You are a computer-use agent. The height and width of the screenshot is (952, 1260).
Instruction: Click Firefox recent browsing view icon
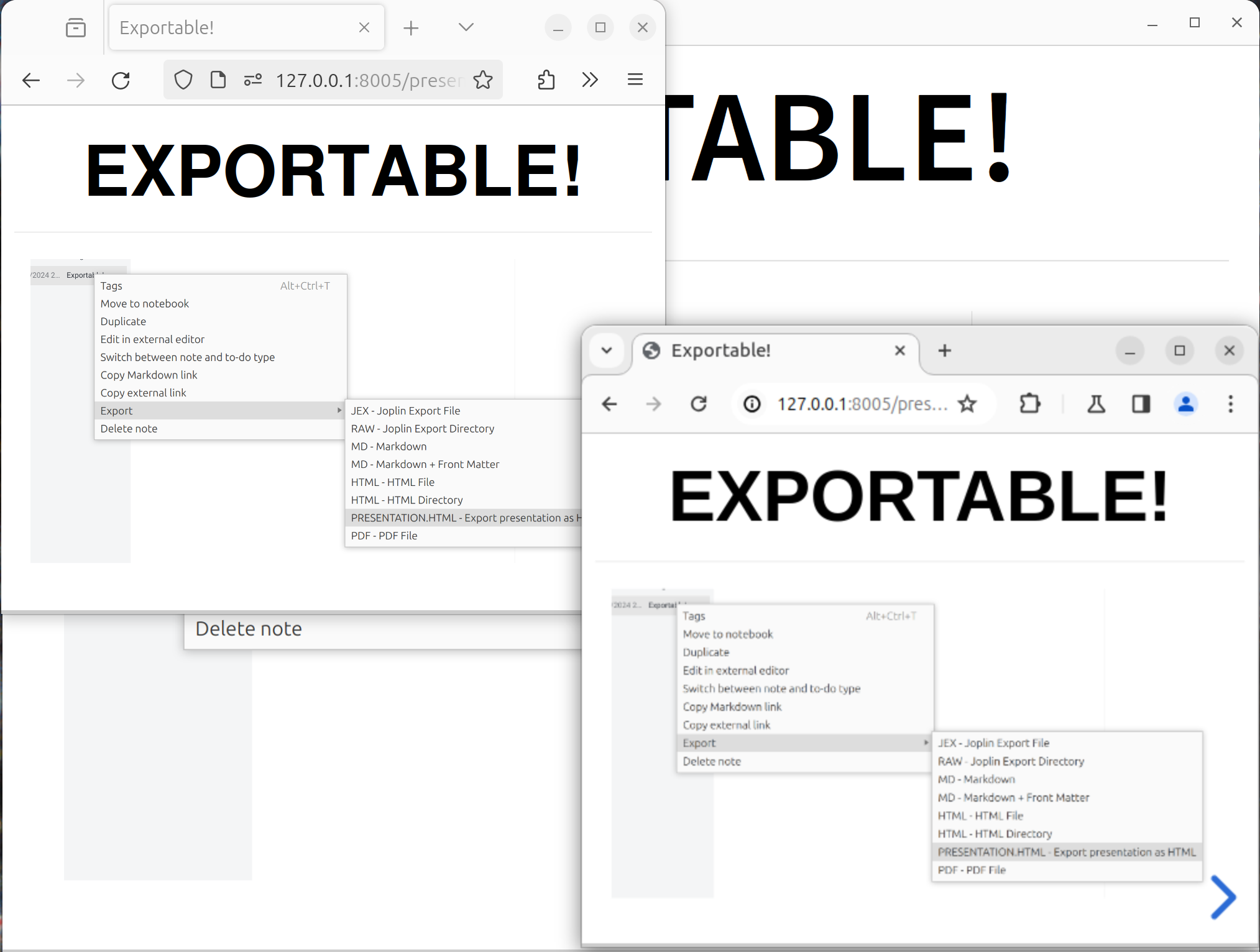(x=76, y=28)
